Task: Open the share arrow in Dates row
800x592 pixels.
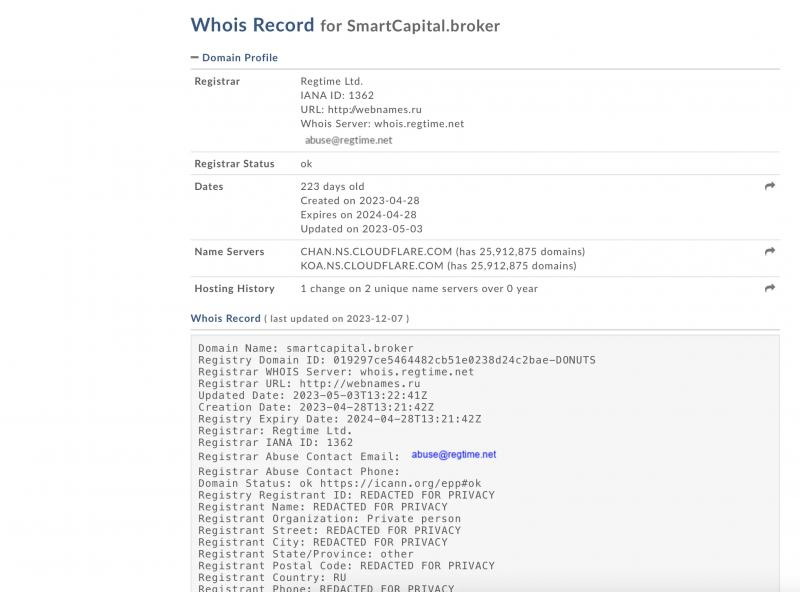Action: [x=770, y=186]
